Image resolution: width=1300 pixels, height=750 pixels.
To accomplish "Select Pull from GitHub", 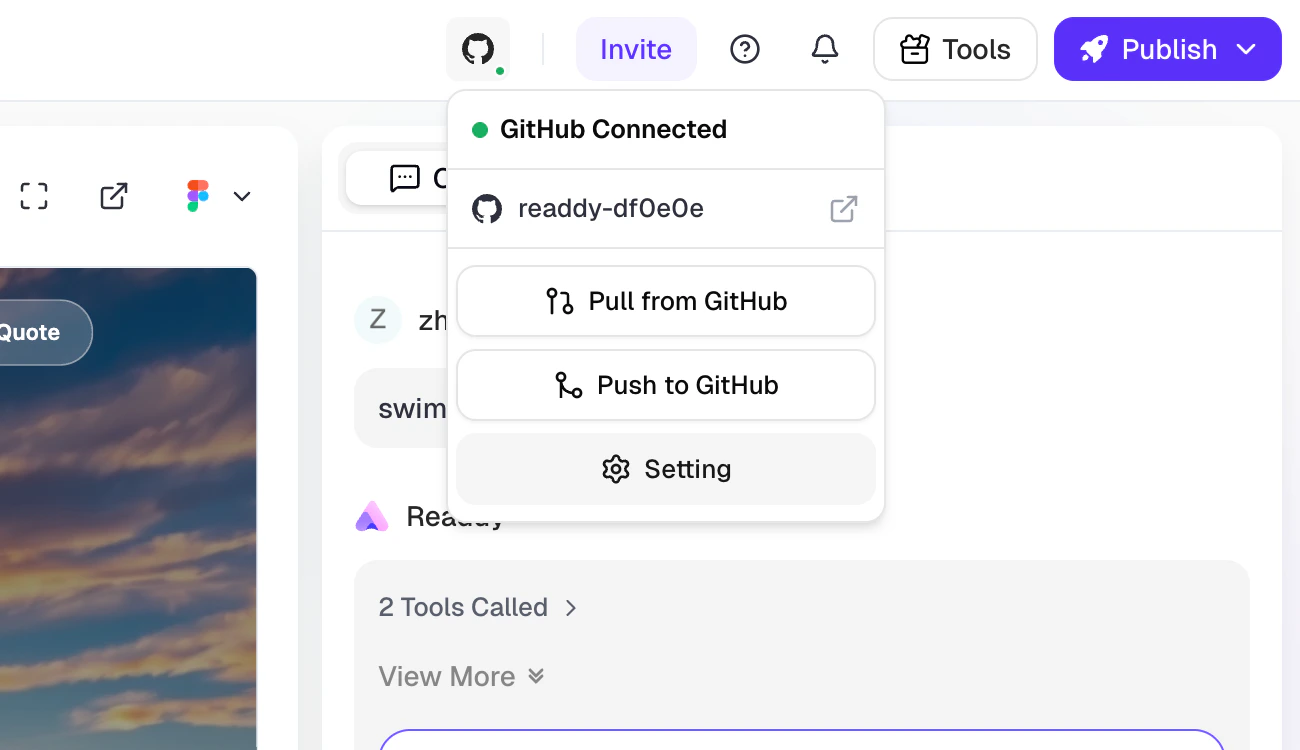I will point(666,301).
